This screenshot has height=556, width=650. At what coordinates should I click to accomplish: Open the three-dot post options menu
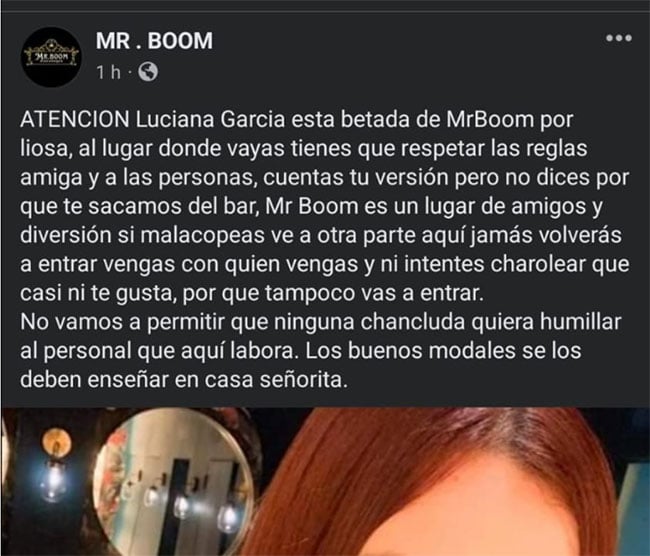point(618,38)
